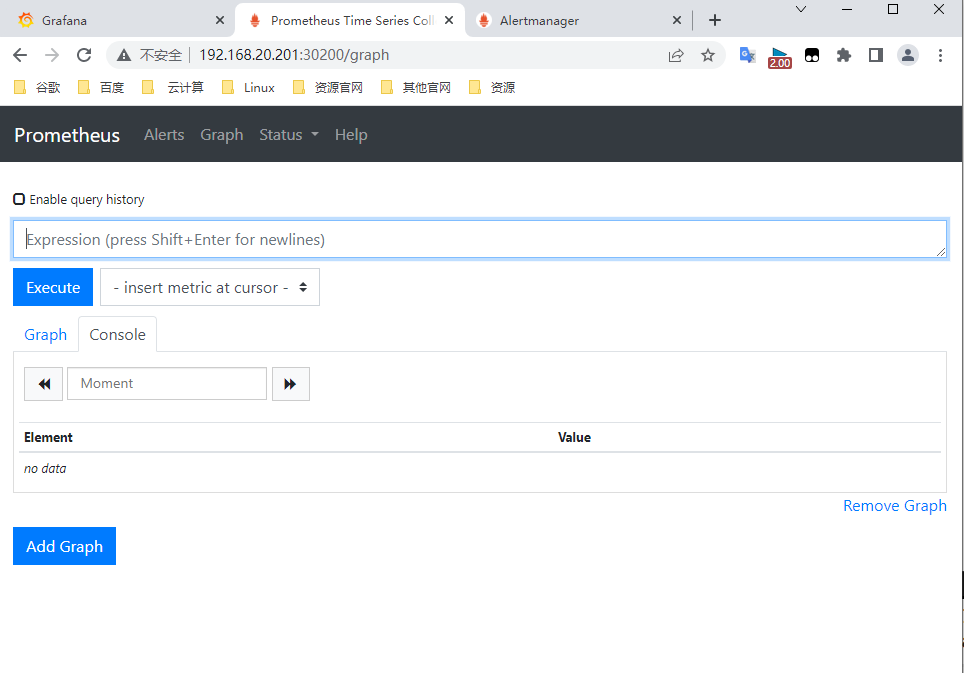Click the Remove Graph link

[894, 506]
